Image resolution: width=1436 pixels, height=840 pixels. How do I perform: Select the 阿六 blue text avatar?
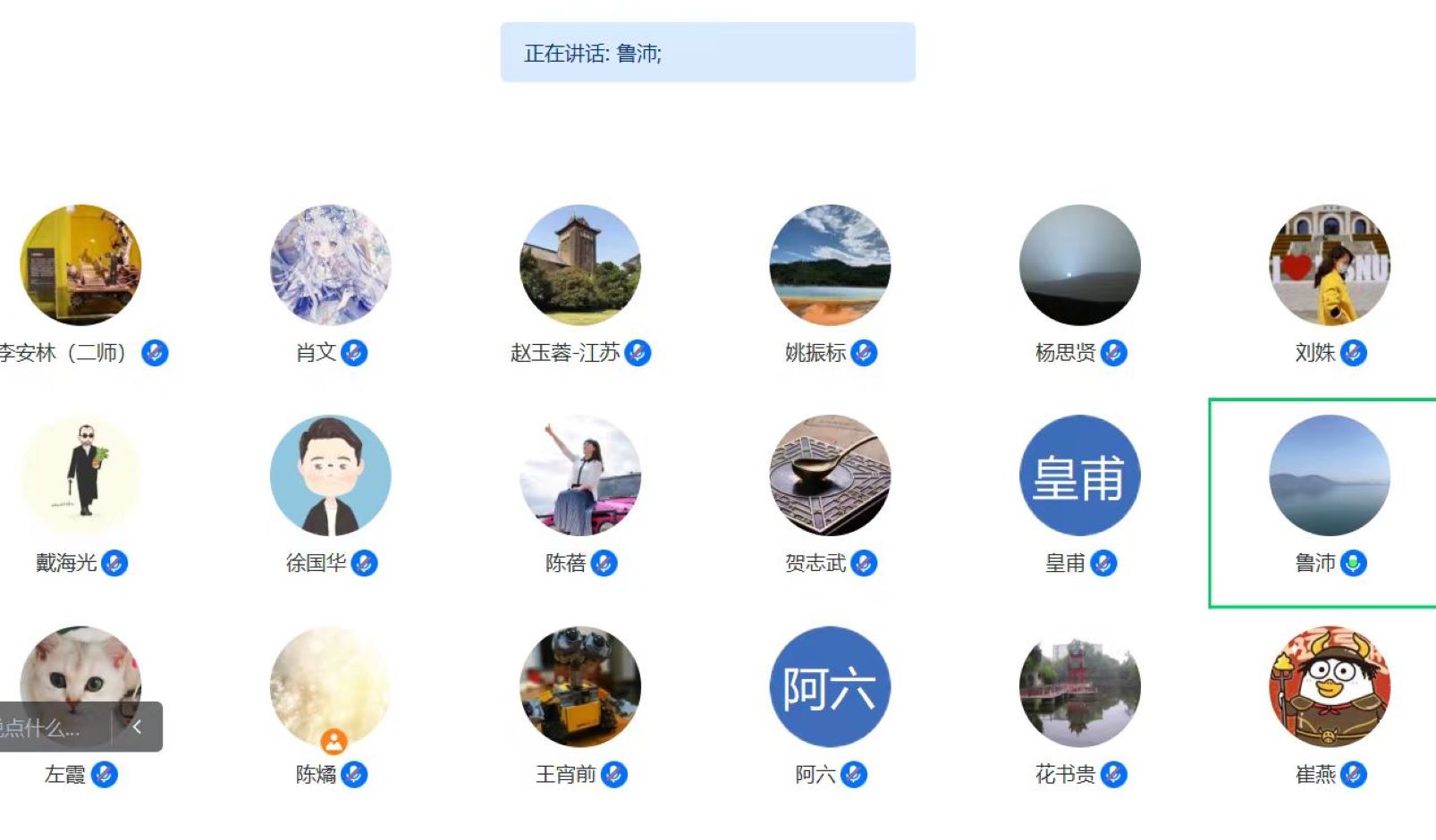coord(830,686)
